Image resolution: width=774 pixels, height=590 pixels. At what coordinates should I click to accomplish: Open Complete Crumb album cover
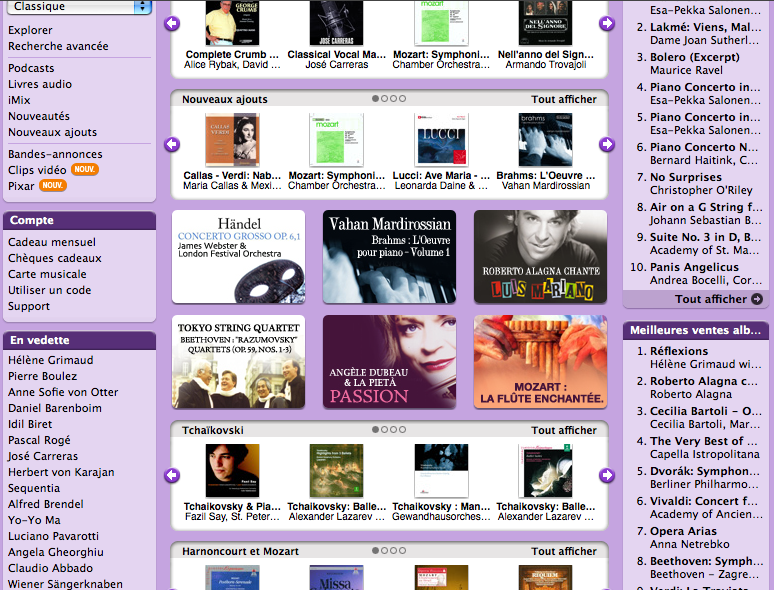pos(232,22)
